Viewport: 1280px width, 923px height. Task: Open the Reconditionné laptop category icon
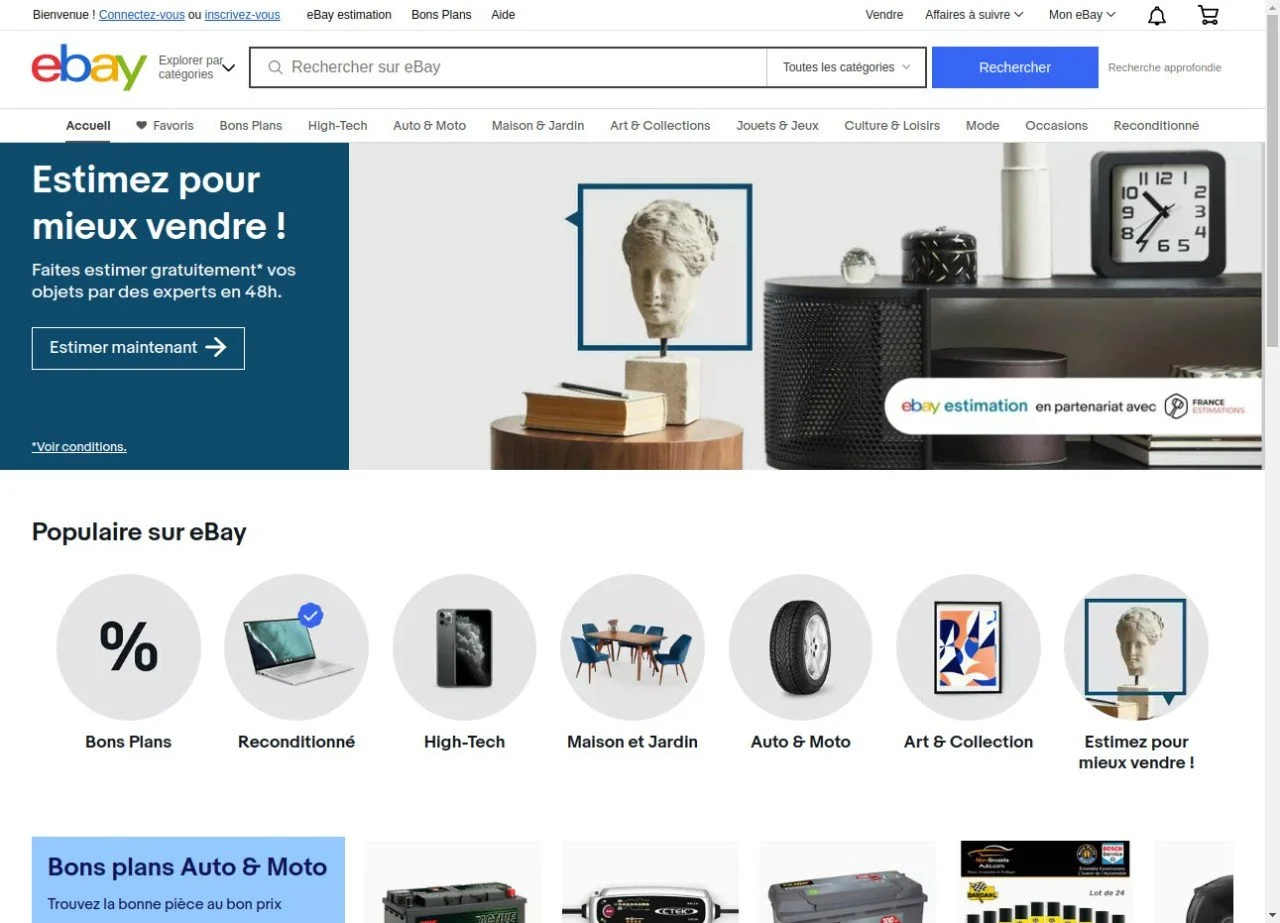point(297,647)
